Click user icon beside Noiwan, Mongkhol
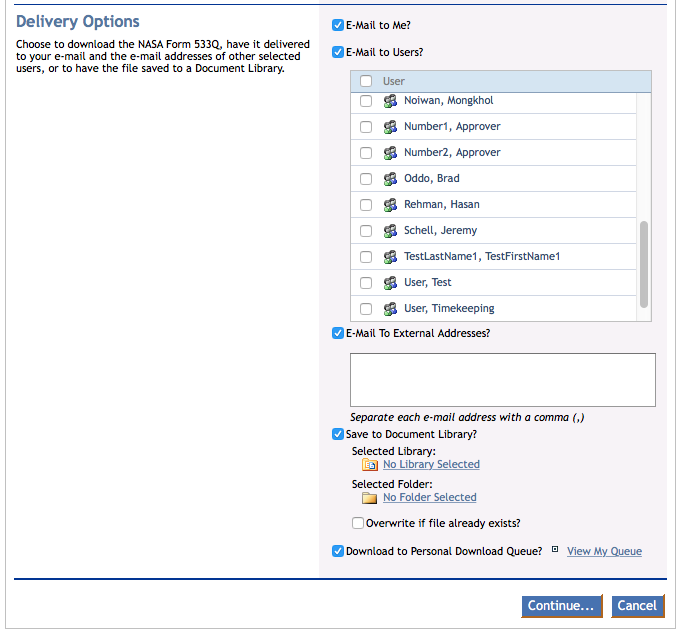Image resolution: width=681 pixels, height=635 pixels. point(390,101)
